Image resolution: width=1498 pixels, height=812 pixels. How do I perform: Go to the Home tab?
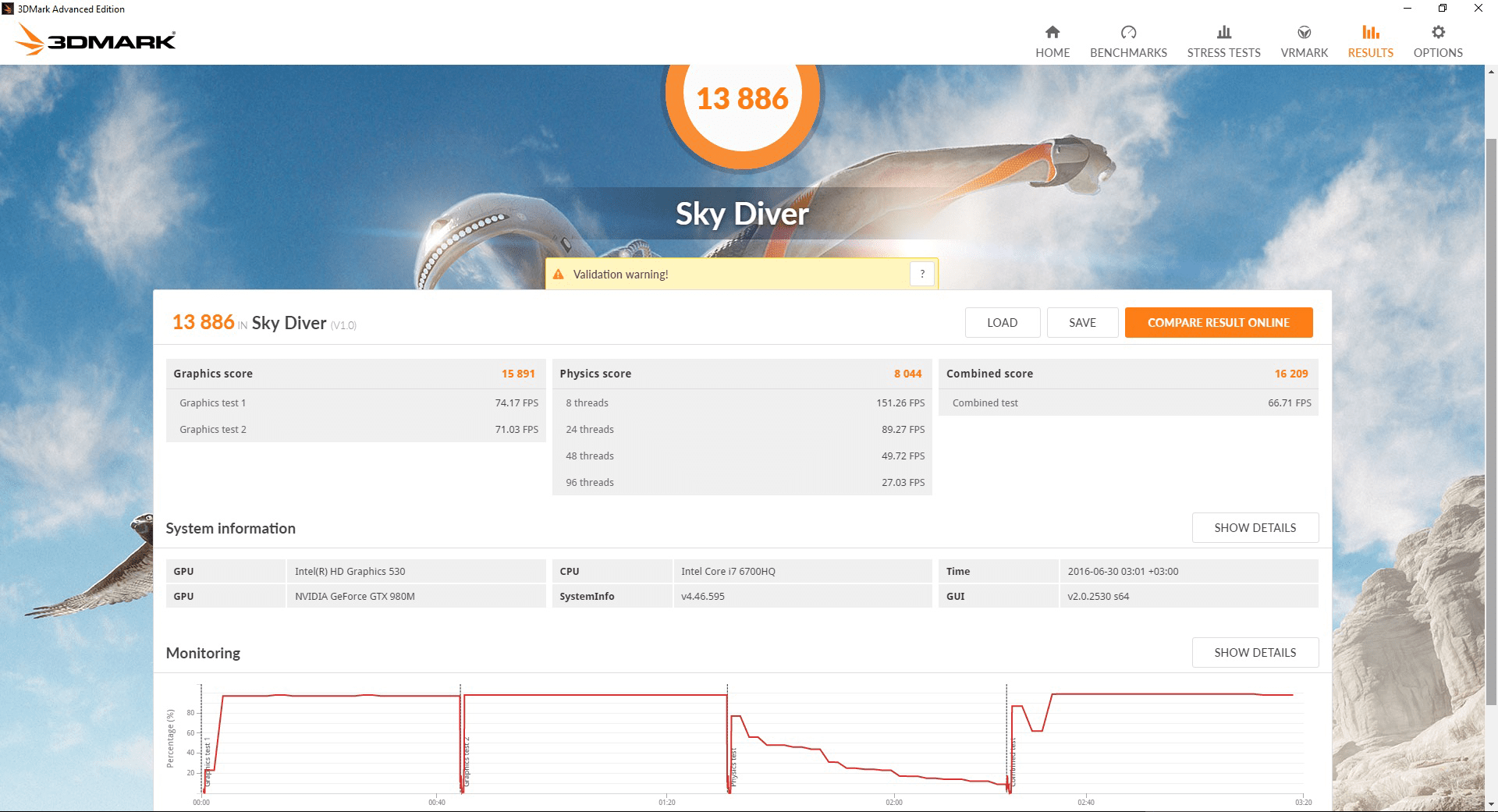(1053, 41)
